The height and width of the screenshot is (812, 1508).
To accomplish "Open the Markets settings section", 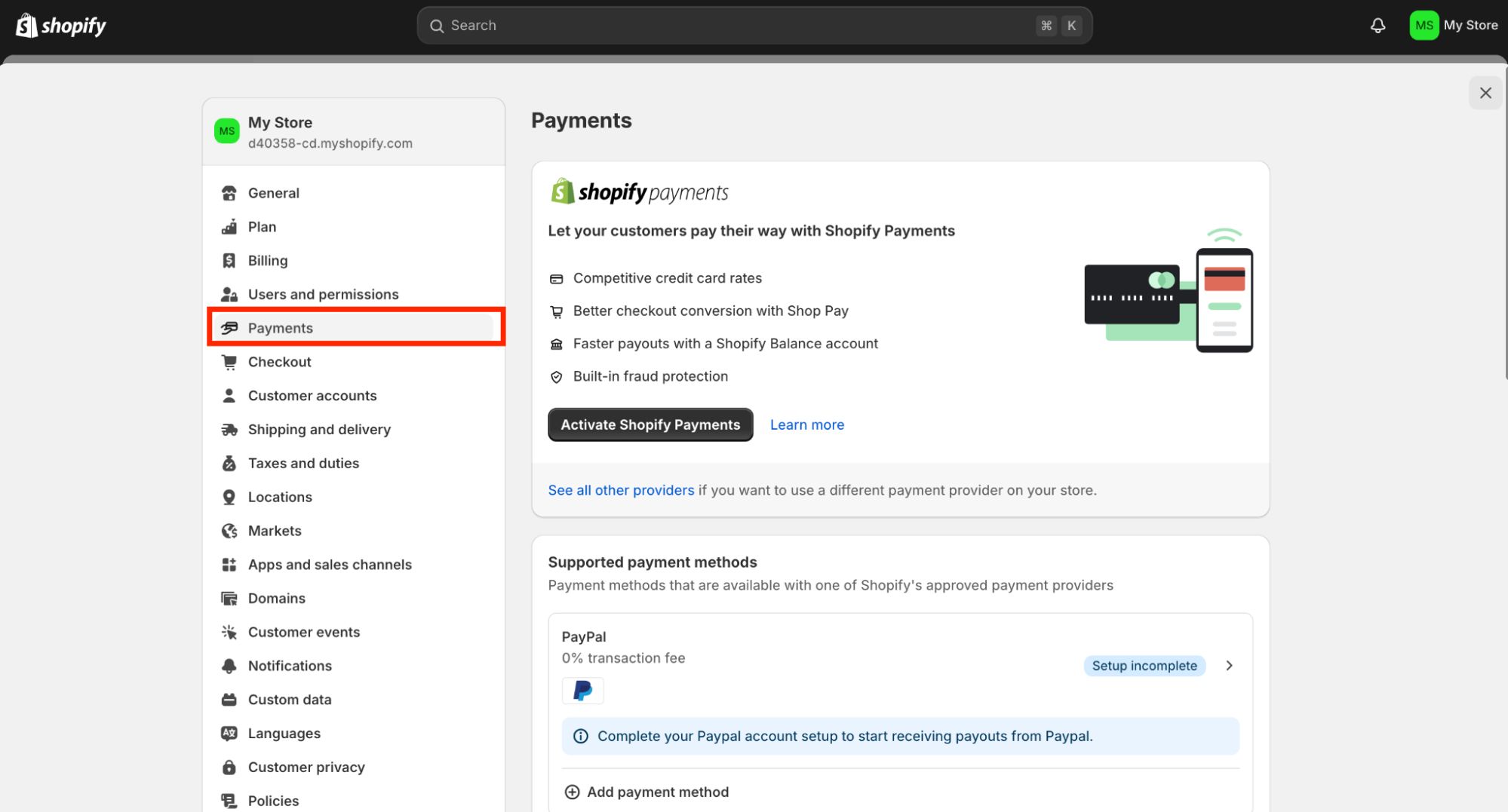I will tap(275, 531).
